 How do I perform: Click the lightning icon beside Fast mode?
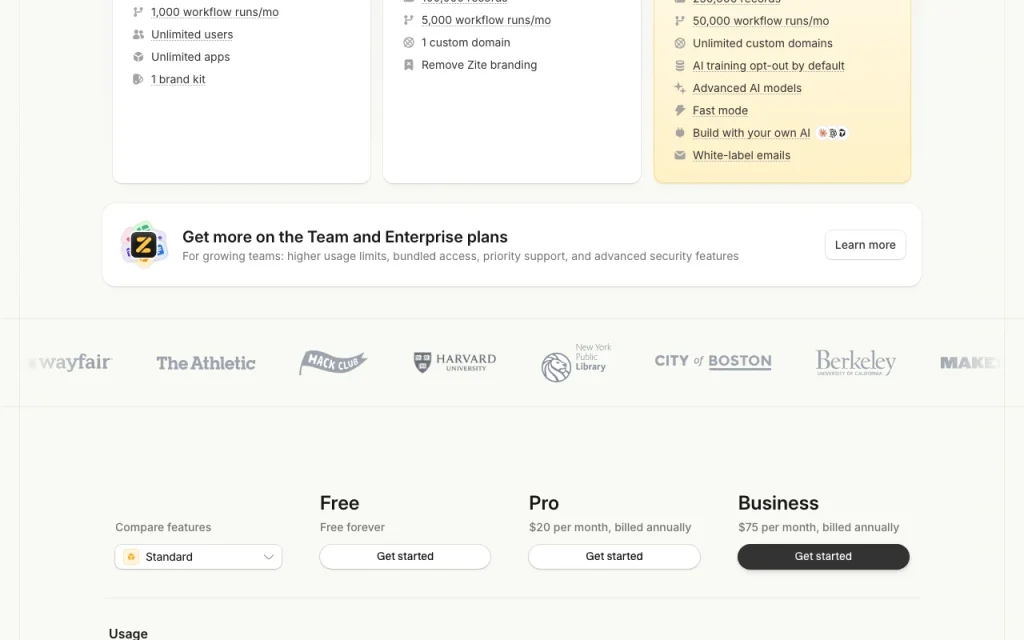[680, 110]
